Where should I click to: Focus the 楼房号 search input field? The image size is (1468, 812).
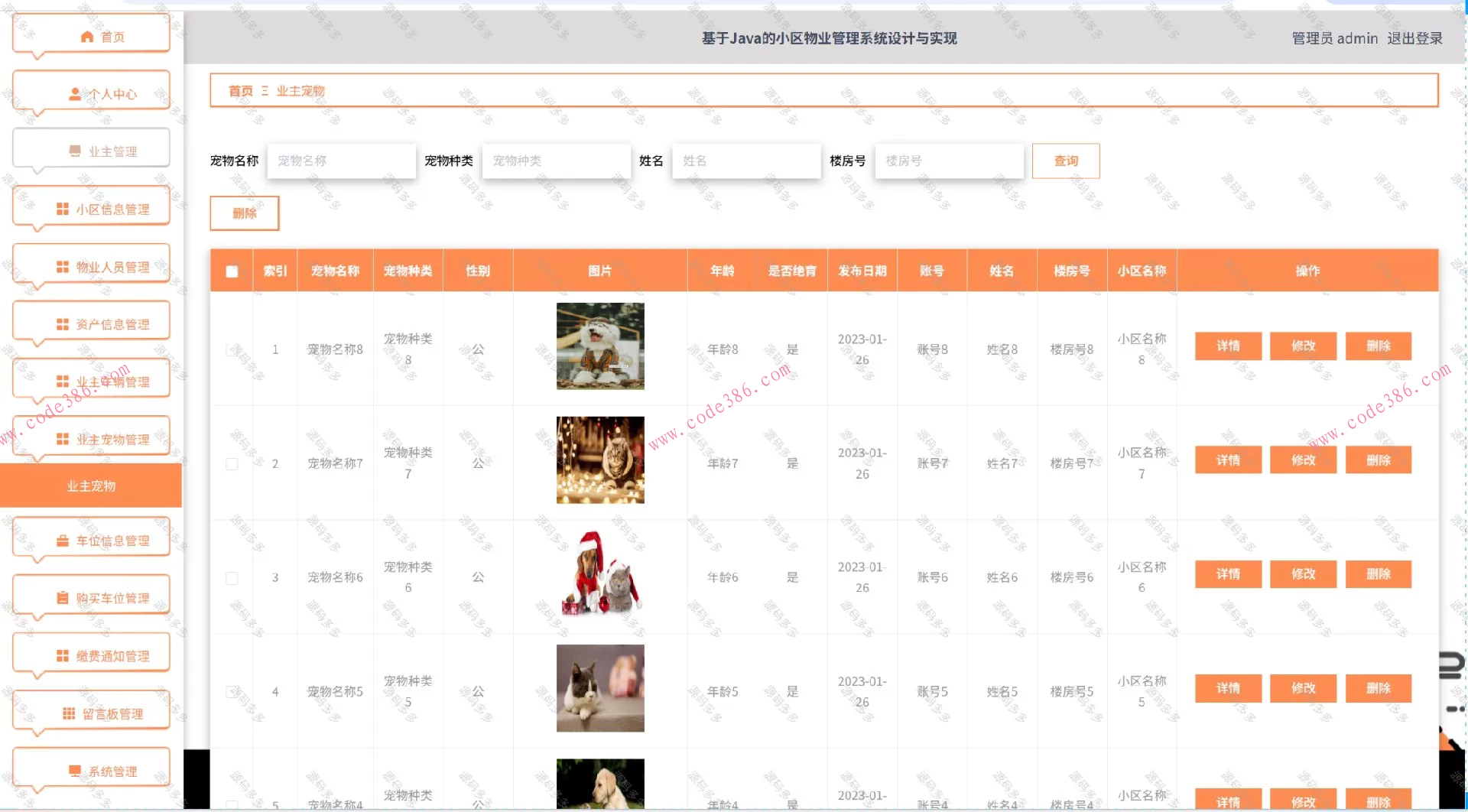coord(949,161)
